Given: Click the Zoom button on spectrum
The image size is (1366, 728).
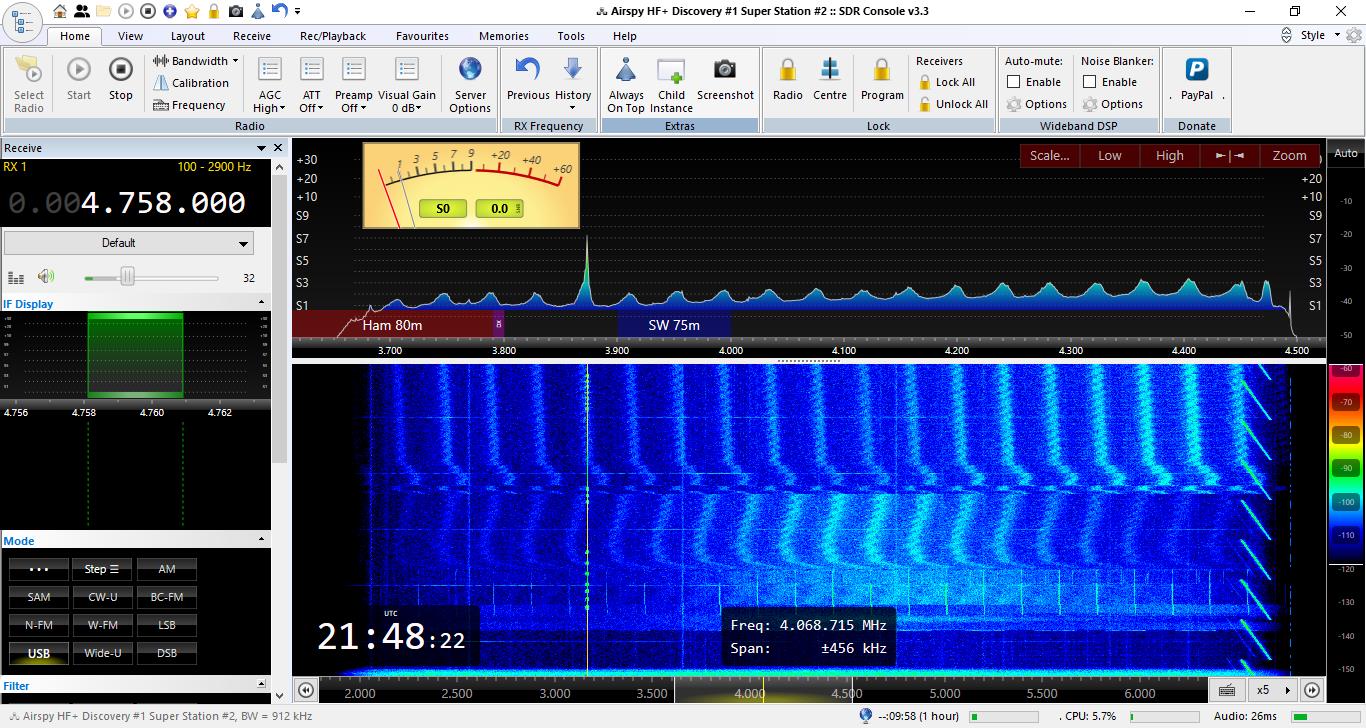Looking at the screenshot, I should coord(1289,155).
